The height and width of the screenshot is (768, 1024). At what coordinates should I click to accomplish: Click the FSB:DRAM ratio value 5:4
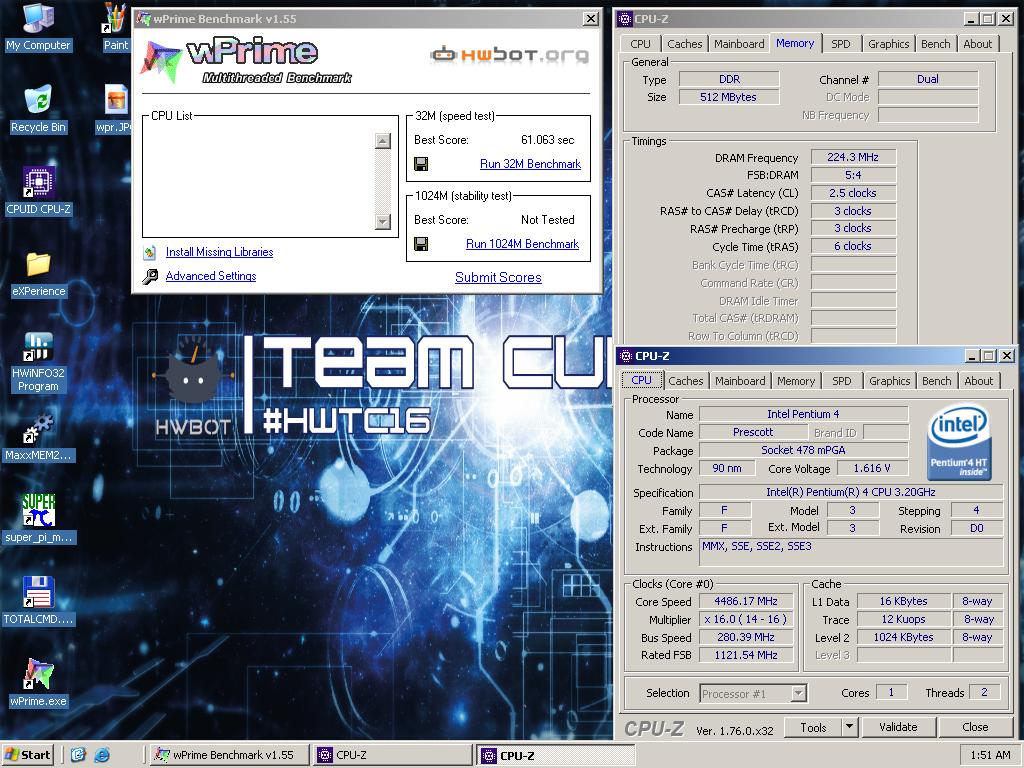pyautogui.click(x=853, y=175)
